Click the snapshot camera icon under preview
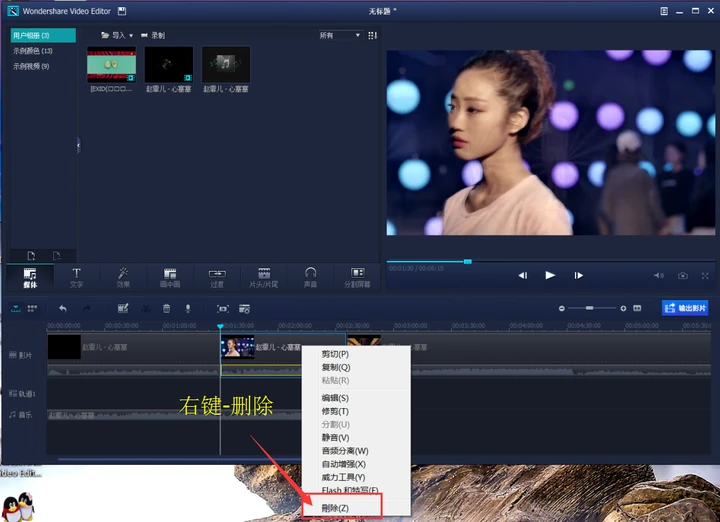 click(x=683, y=275)
